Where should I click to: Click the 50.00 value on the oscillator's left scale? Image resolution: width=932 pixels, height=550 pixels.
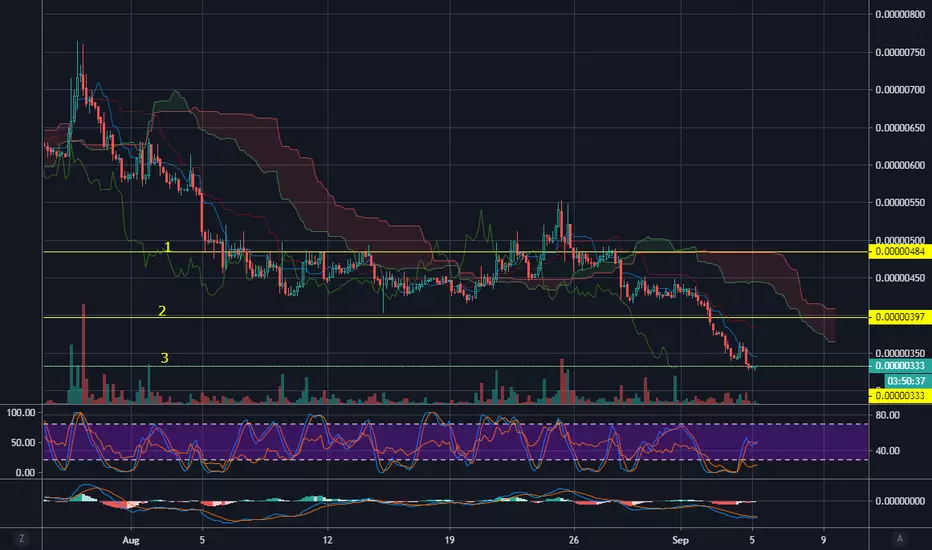23,443
